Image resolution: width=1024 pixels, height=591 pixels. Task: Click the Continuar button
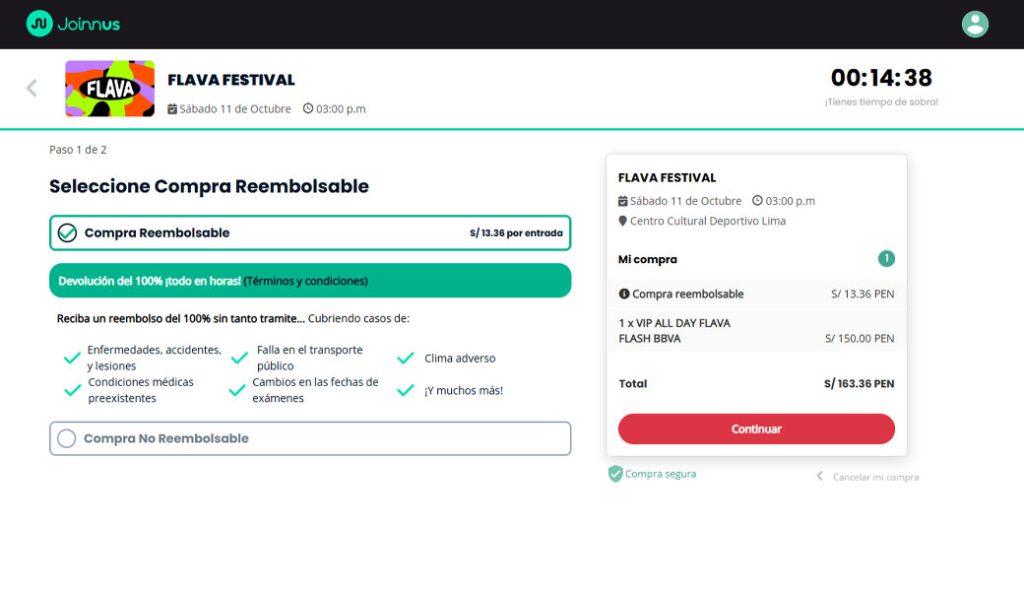click(756, 429)
